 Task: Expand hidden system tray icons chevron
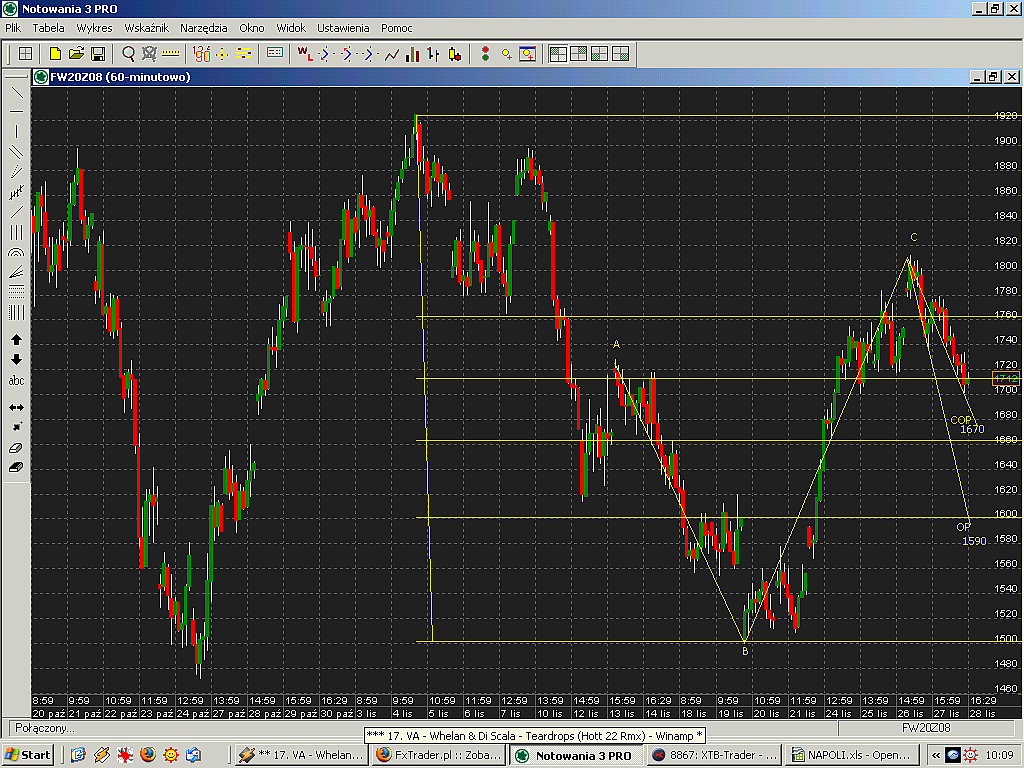tap(936, 755)
